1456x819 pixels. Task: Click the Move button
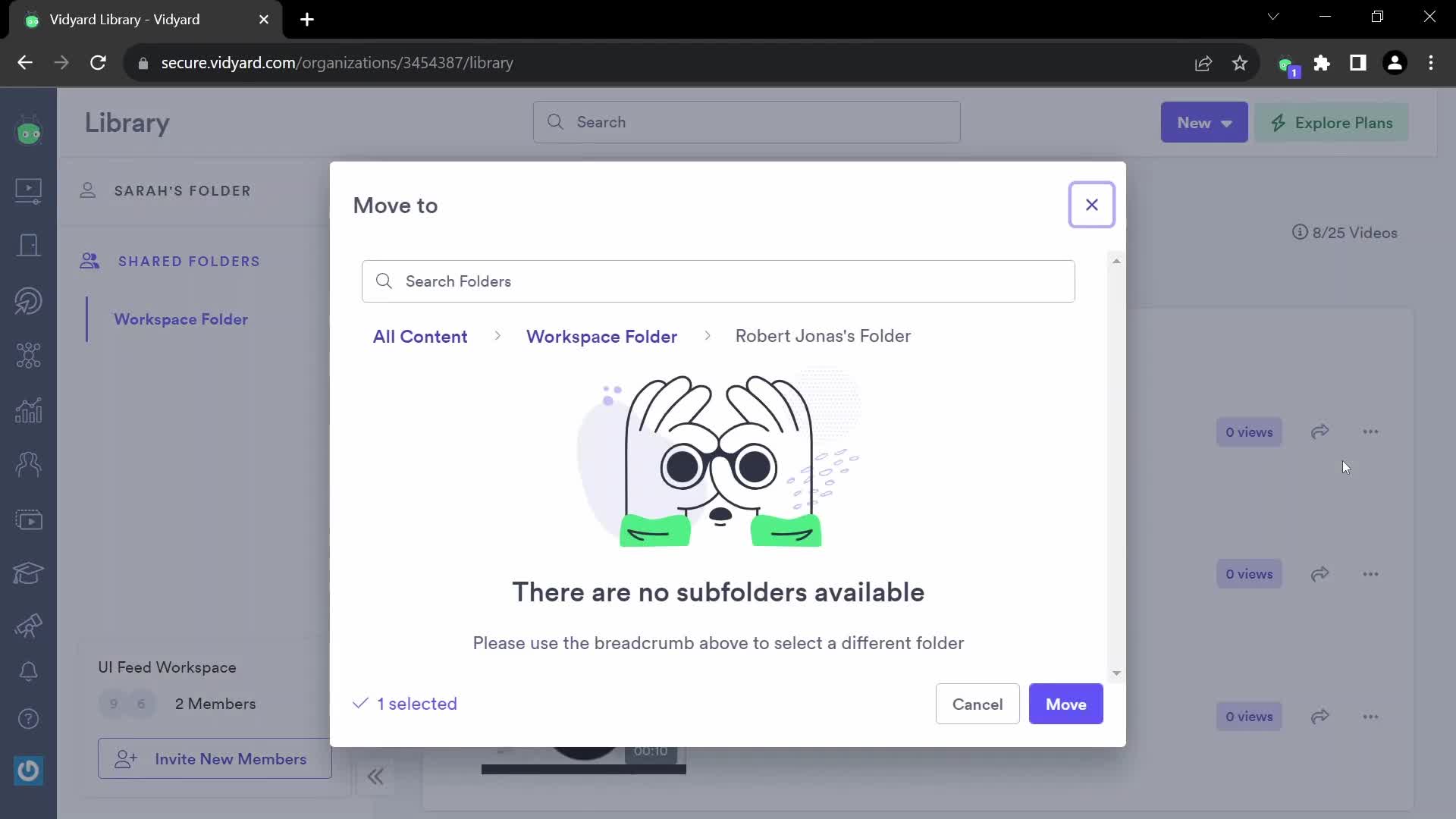click(1065, 704)
